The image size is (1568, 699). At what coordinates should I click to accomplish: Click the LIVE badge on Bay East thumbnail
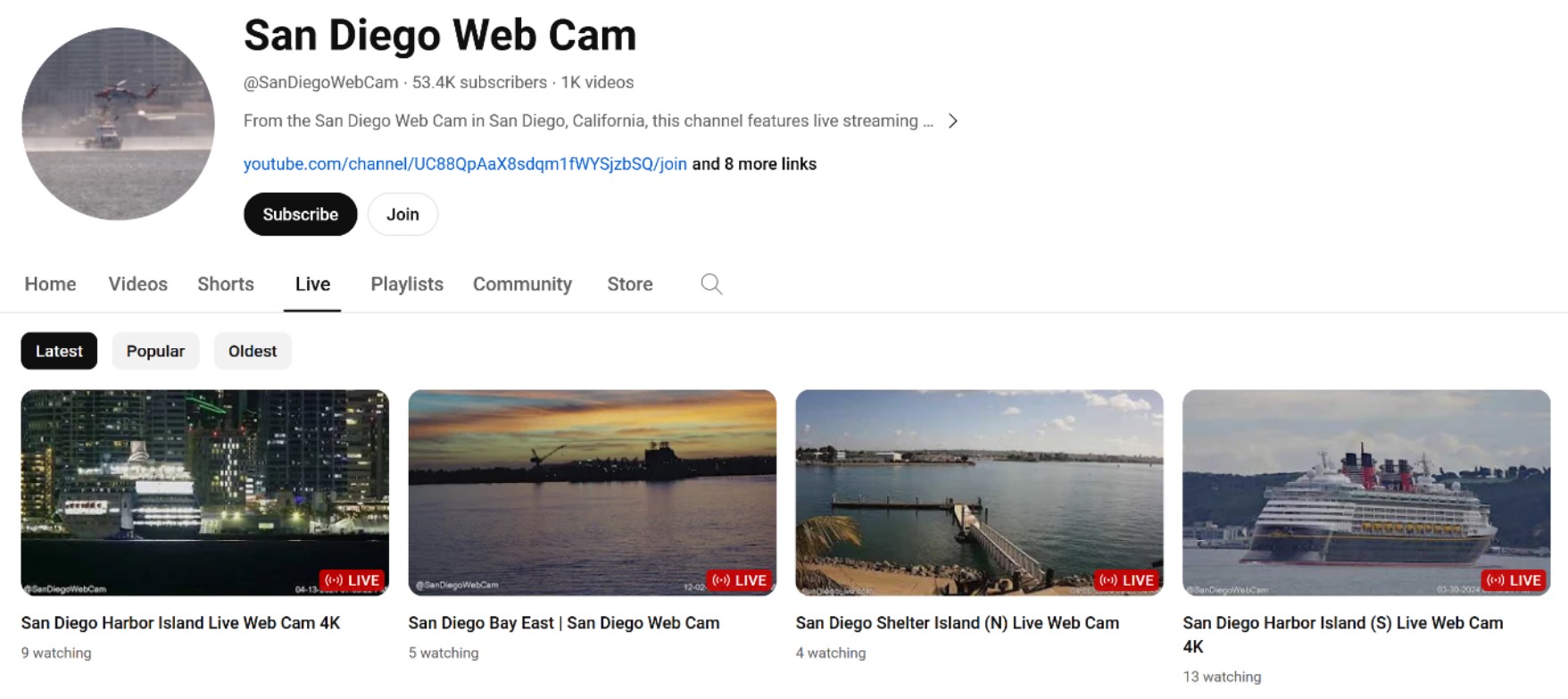(741, 580)
